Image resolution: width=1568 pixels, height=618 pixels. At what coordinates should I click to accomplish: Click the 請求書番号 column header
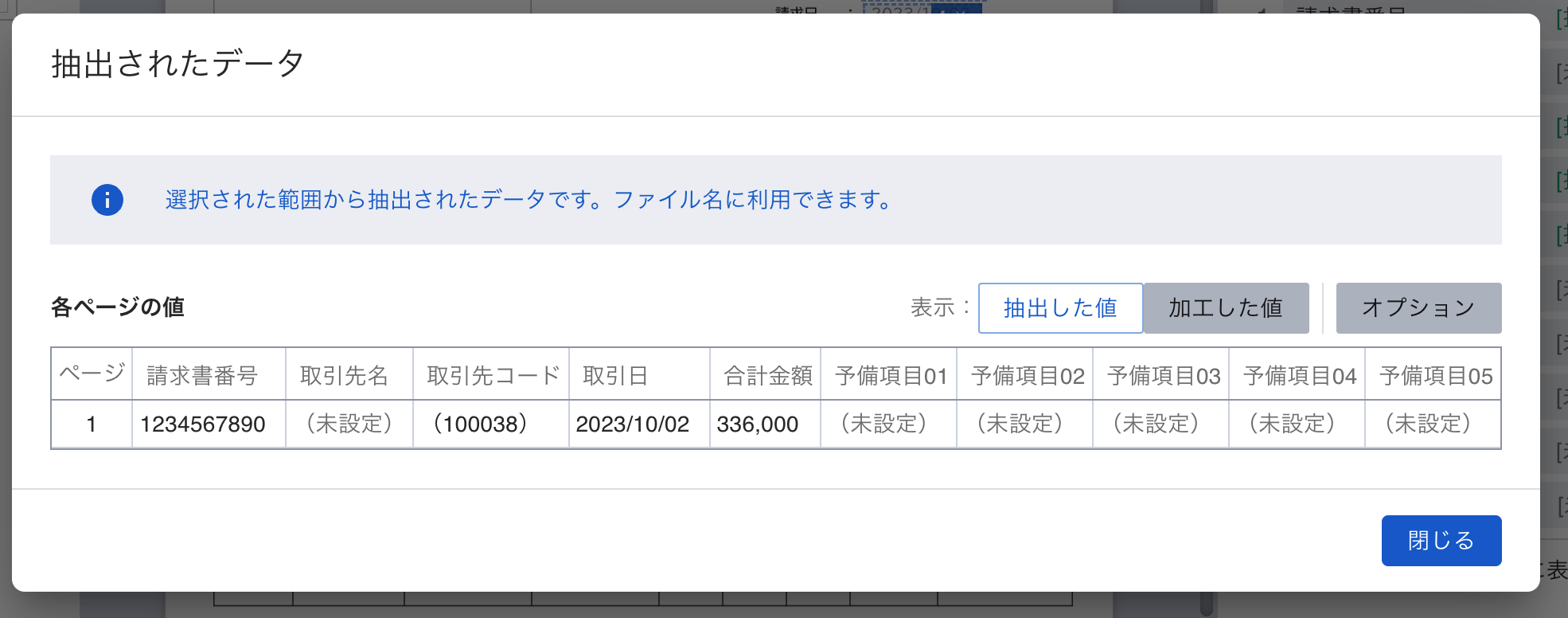click(x=203, y=375)
